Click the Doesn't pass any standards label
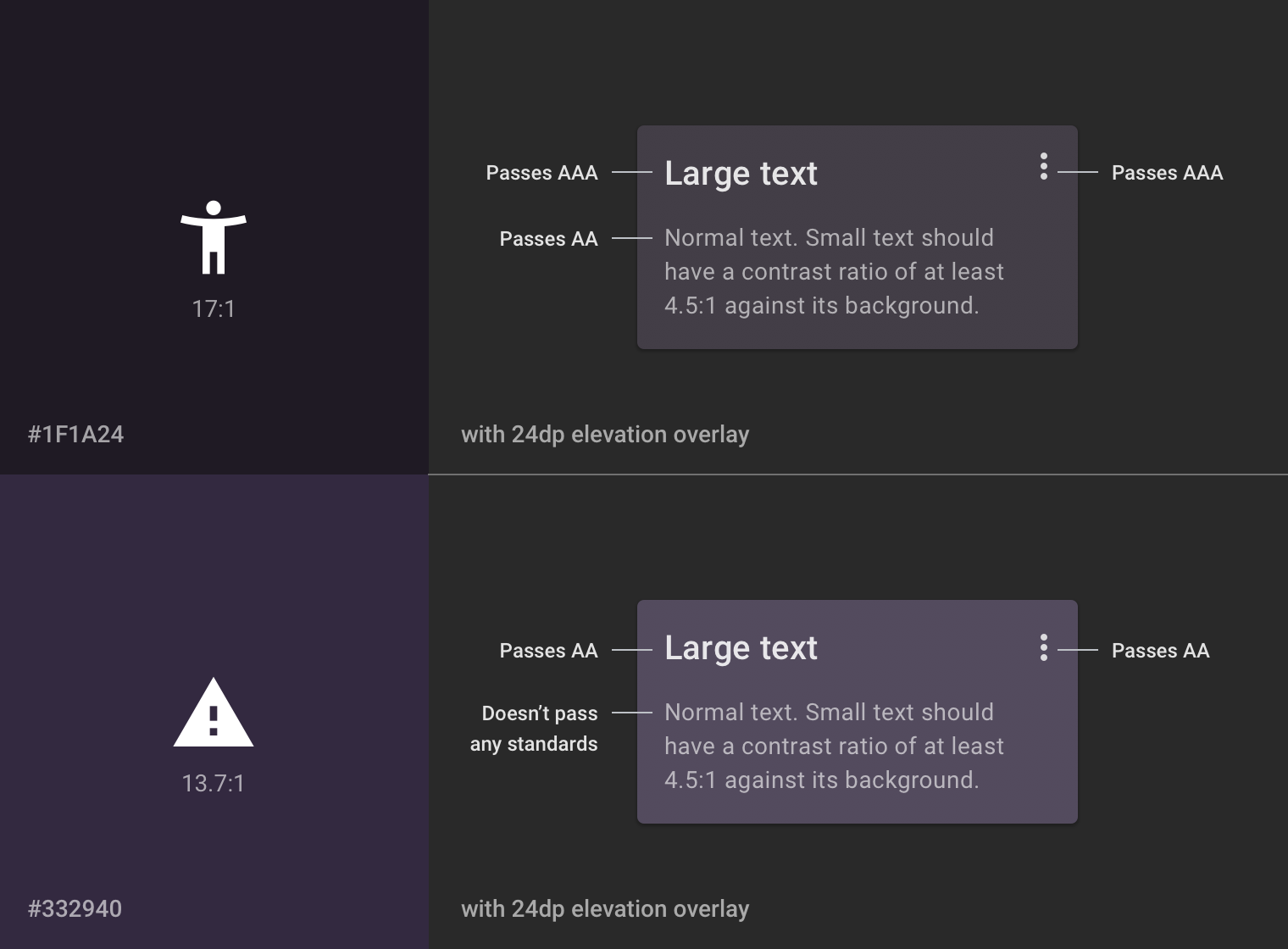The image size is (1288, 949). coord(535,729)
